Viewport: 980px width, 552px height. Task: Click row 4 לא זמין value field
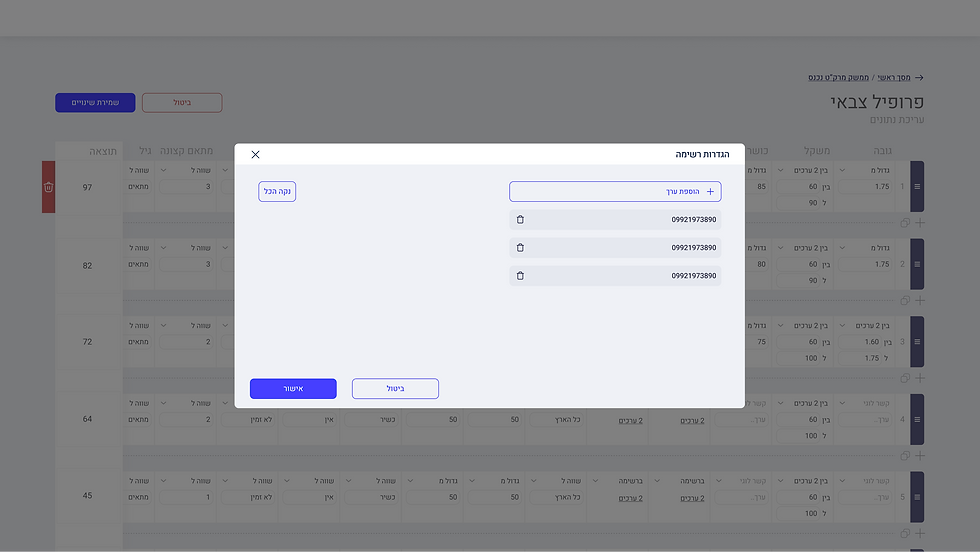point(248,419)
